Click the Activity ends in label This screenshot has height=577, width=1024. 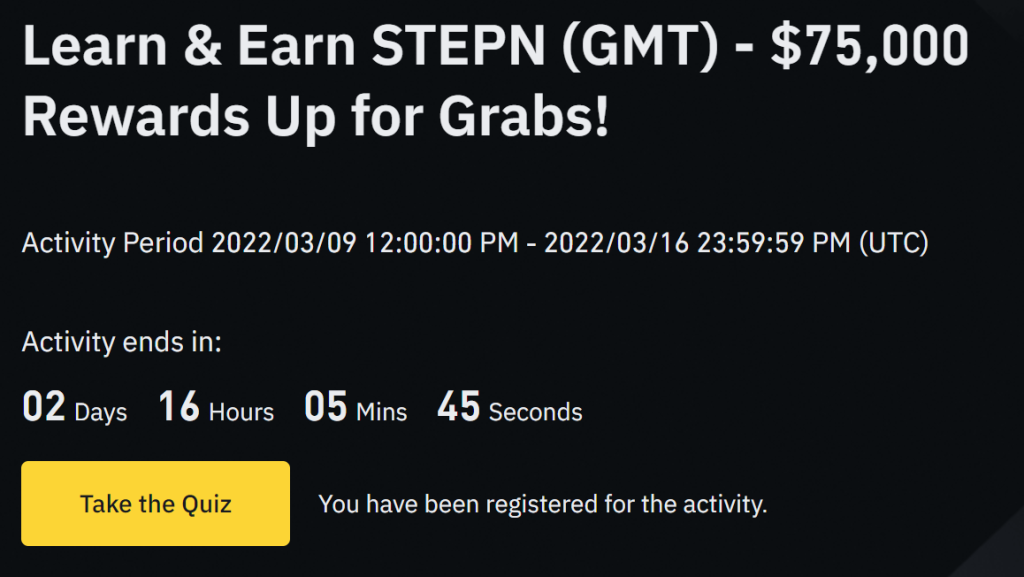coord(121,342)
